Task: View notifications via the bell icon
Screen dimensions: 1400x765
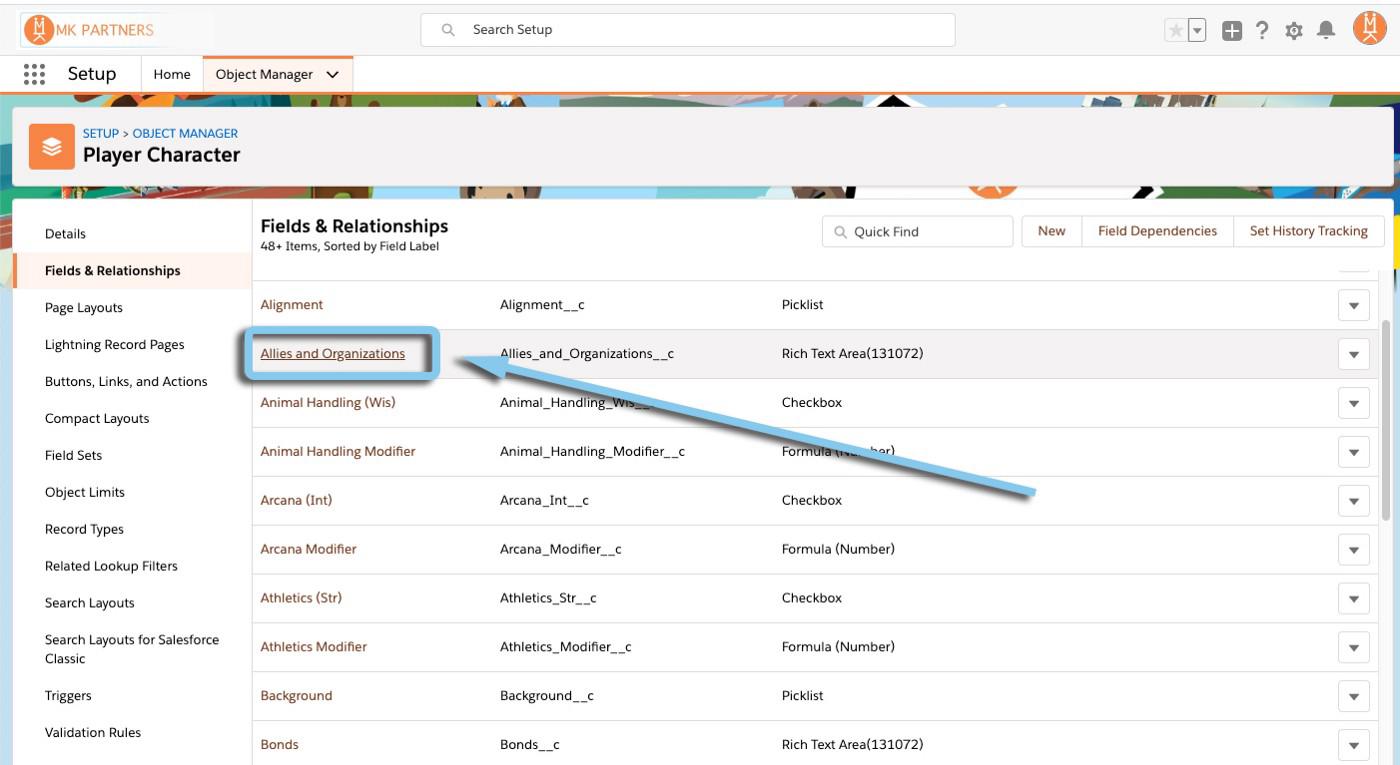Action: tap(1327, 30)
